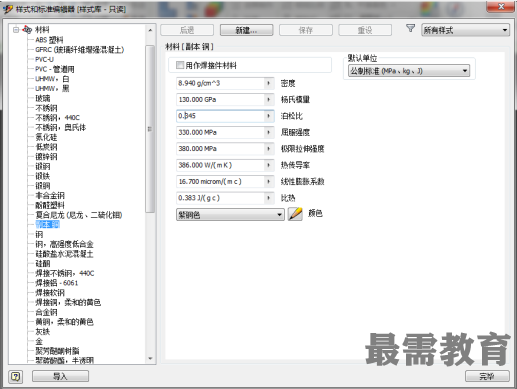The height and width of the screenshot is (389, 517).
Task: Select 黄铜，柔和的黄色 material
Action: [64, 322]
